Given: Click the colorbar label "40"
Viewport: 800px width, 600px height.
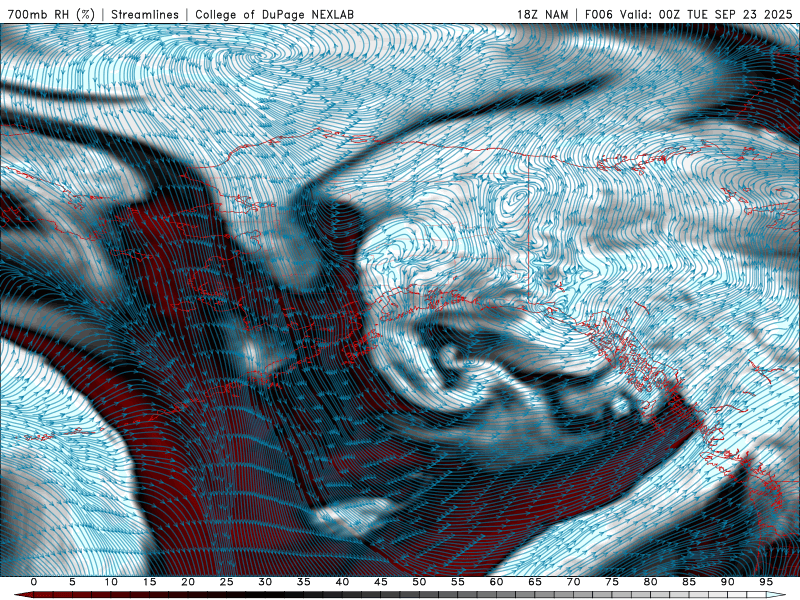Looking at the screenshot, I should pos(342,582).
